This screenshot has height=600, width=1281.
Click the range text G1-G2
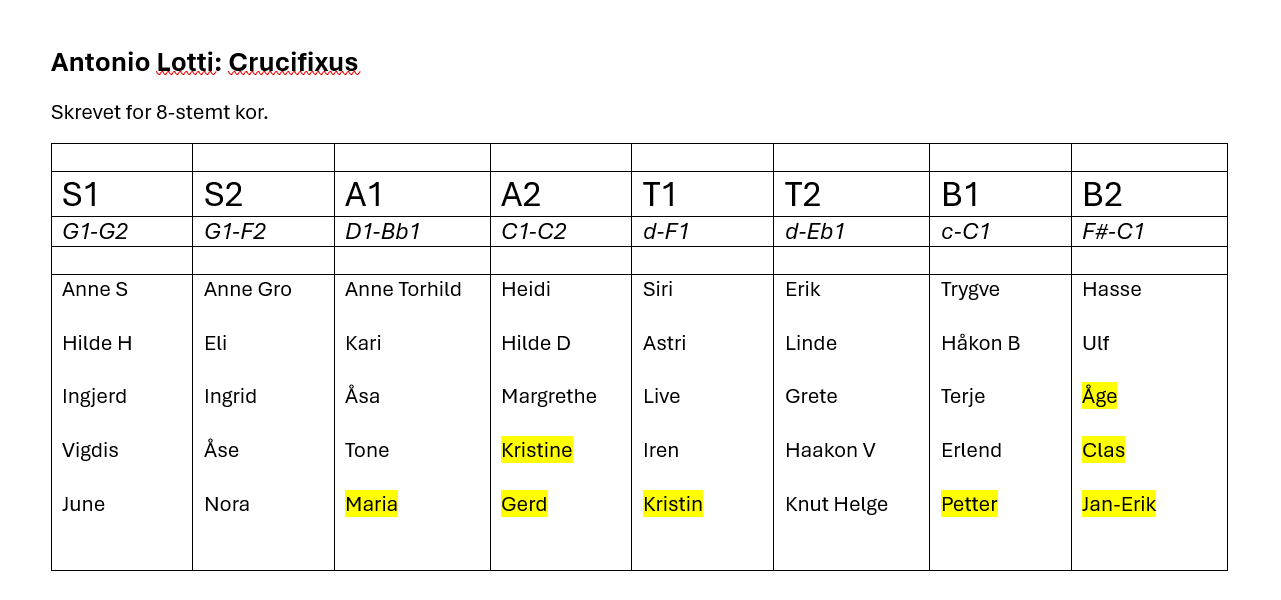coord(95,231)
